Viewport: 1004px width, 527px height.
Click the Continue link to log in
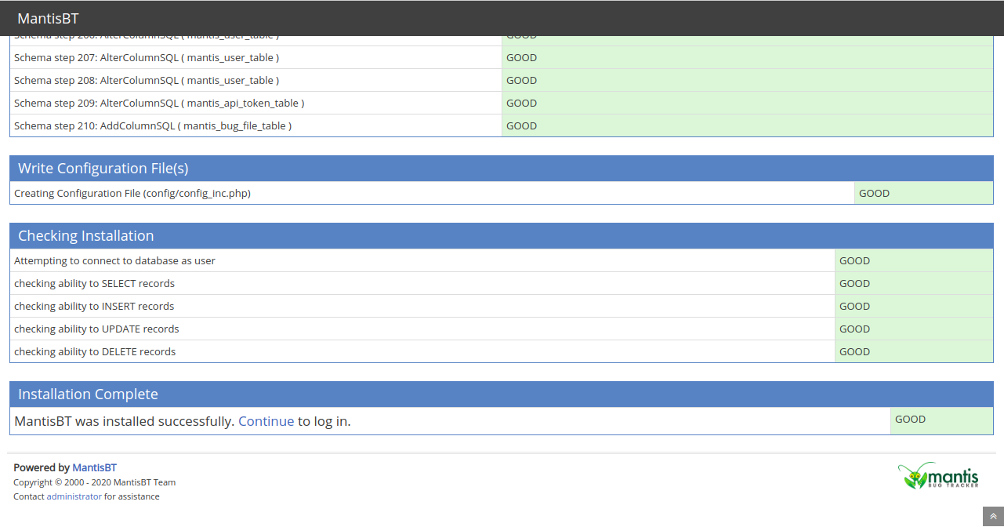266,421
